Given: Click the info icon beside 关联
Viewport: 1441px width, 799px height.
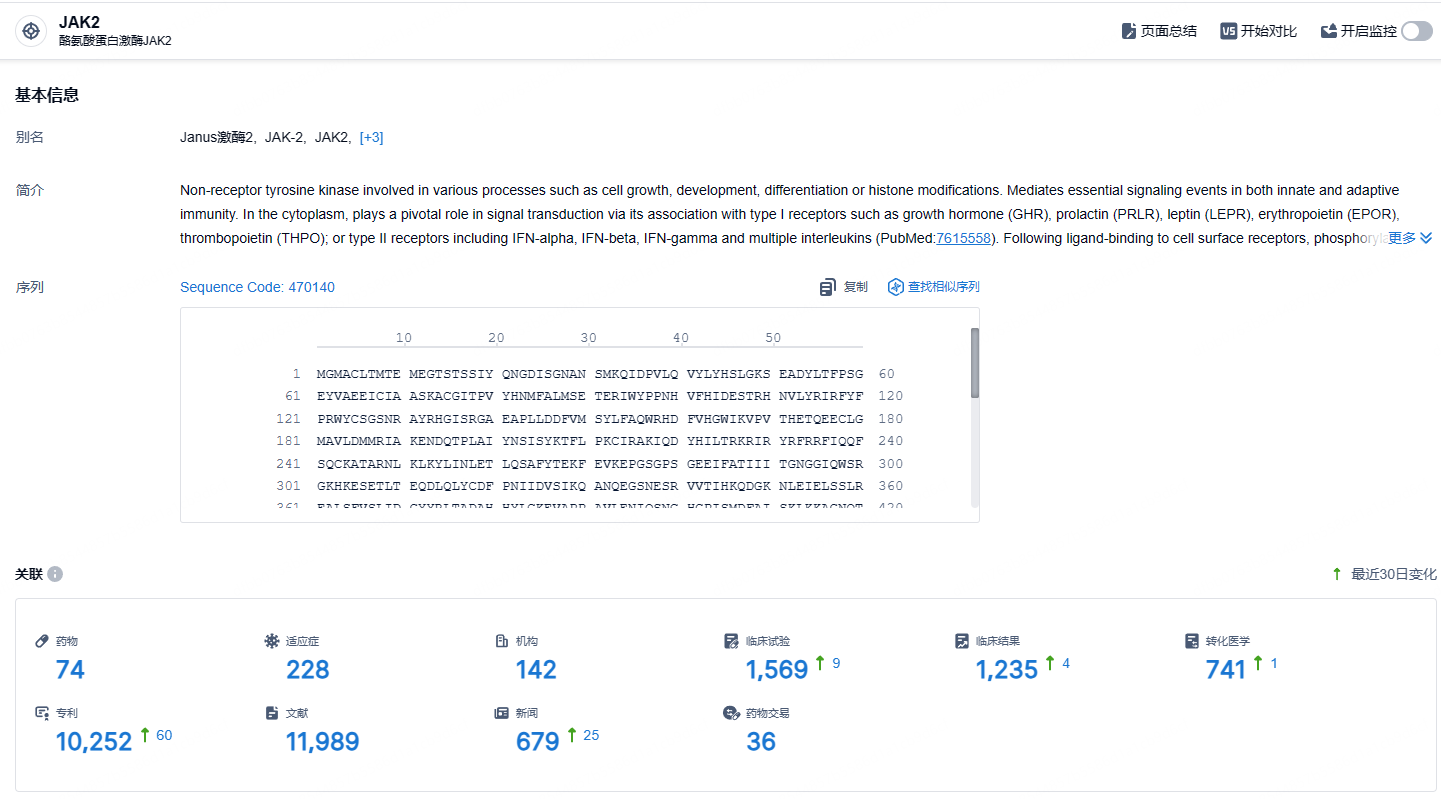Looking at the screenshot, I should pos(55,574).
